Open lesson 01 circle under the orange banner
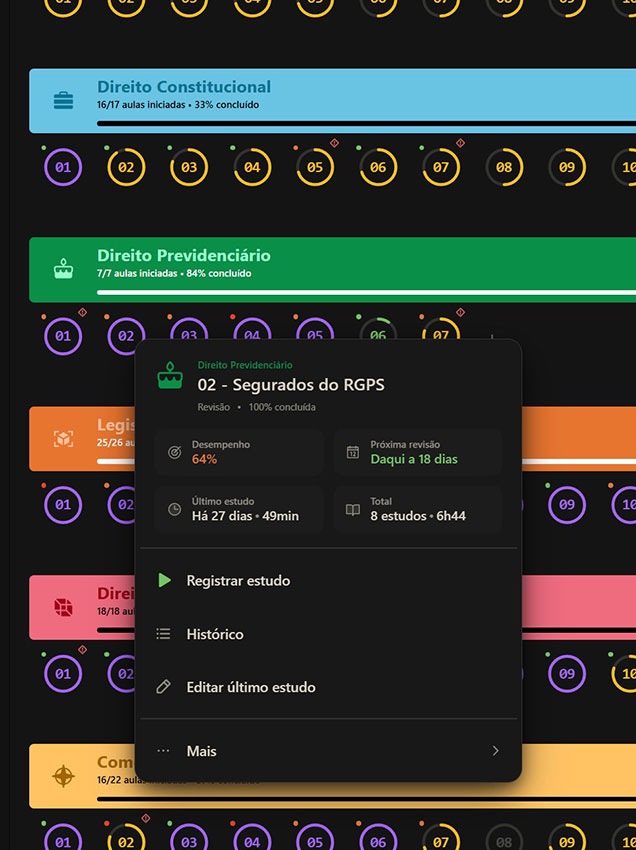The height and width of the screenshot is (850, 636). tap(63, 505)
